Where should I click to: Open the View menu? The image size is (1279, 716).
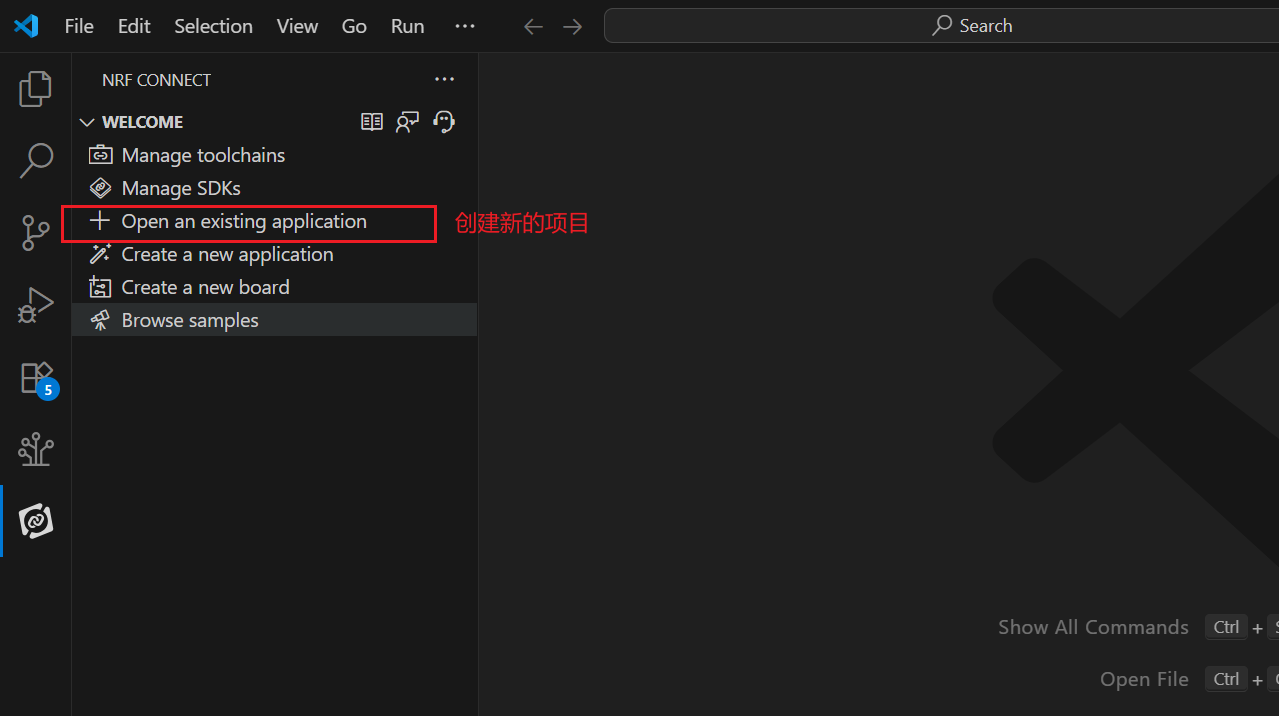click(x=298, y=26)
